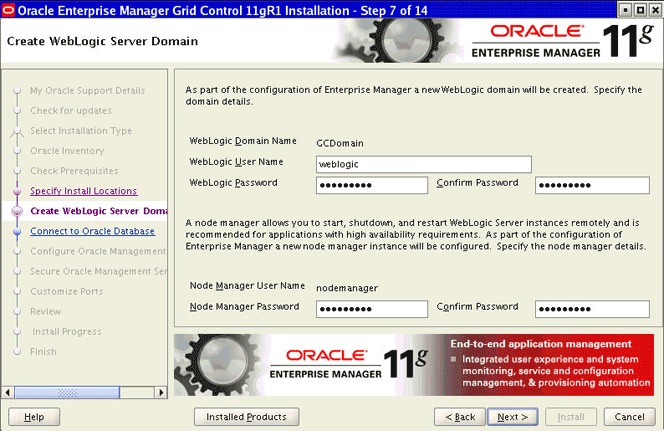This screenshot has height=431, width=664.
Task: Click the Node Manager Password label
Action: 244,307
